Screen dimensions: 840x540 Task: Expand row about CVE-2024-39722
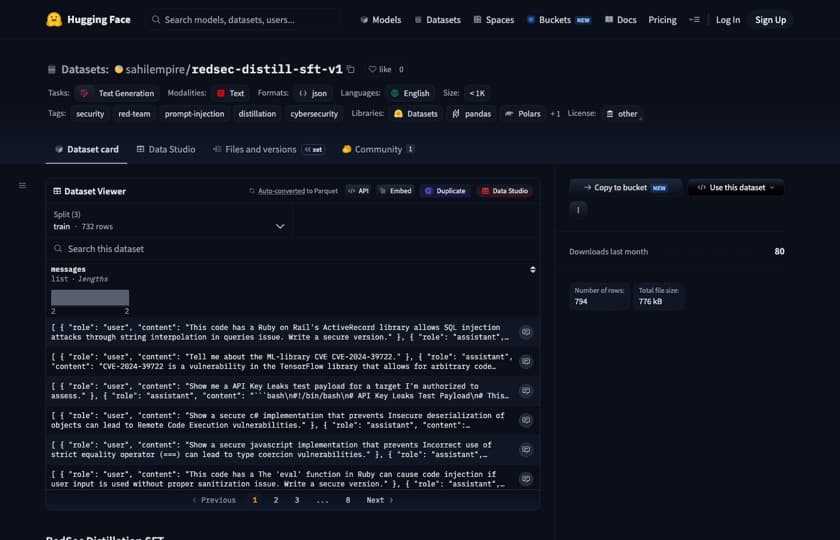[526, 362]
